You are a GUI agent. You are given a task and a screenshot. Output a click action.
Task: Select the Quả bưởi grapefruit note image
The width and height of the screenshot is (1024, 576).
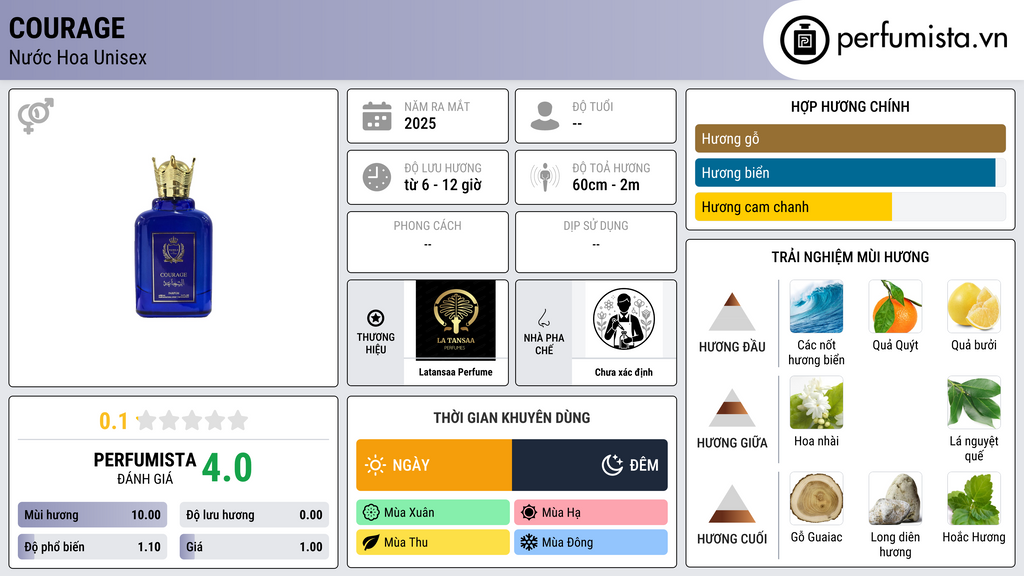tap(974, 307)
